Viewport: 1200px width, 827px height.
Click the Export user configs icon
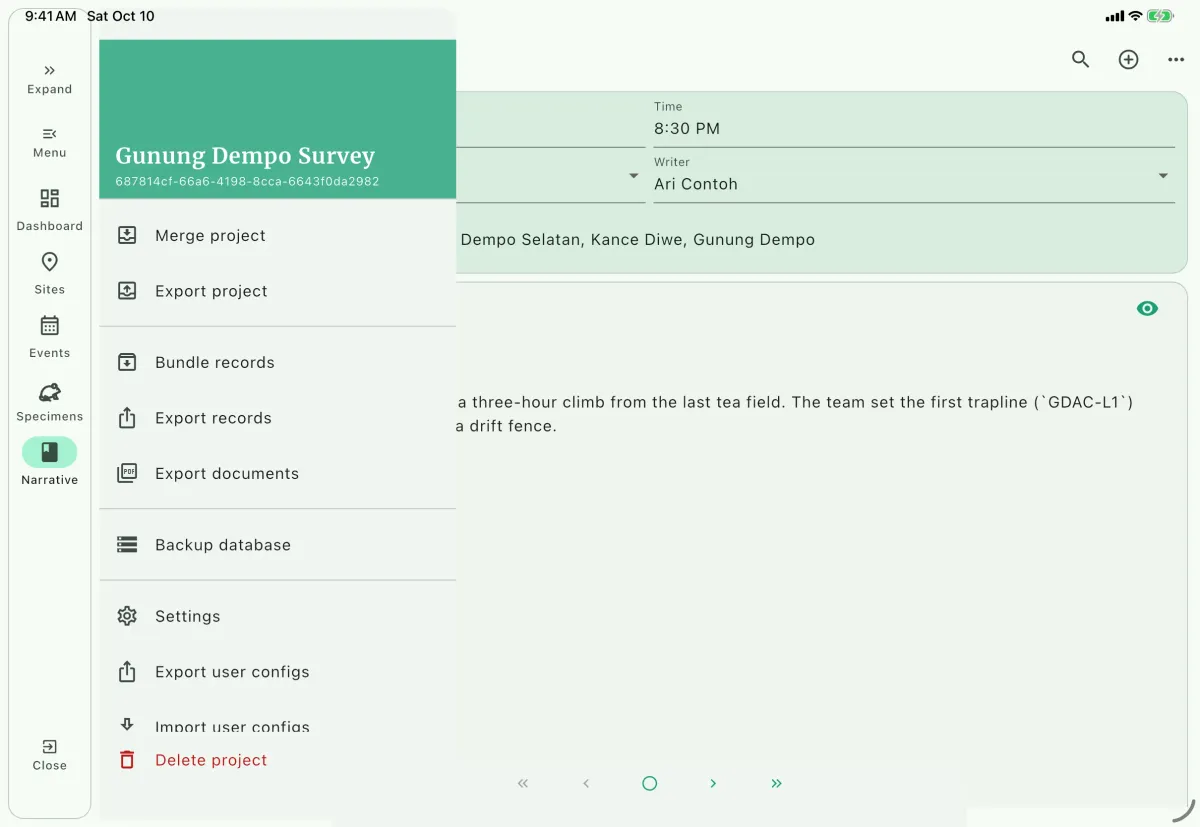[x=127, y=672]
